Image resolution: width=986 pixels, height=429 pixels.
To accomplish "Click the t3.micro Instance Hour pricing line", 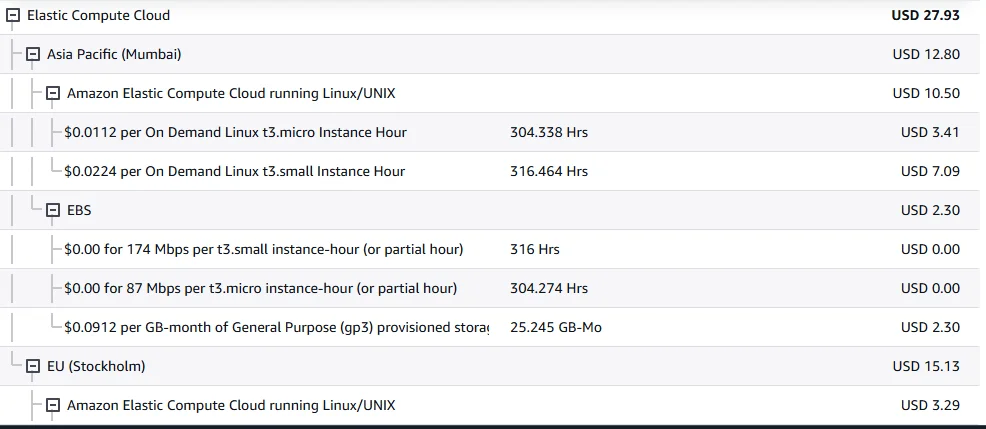I will 235,133.
